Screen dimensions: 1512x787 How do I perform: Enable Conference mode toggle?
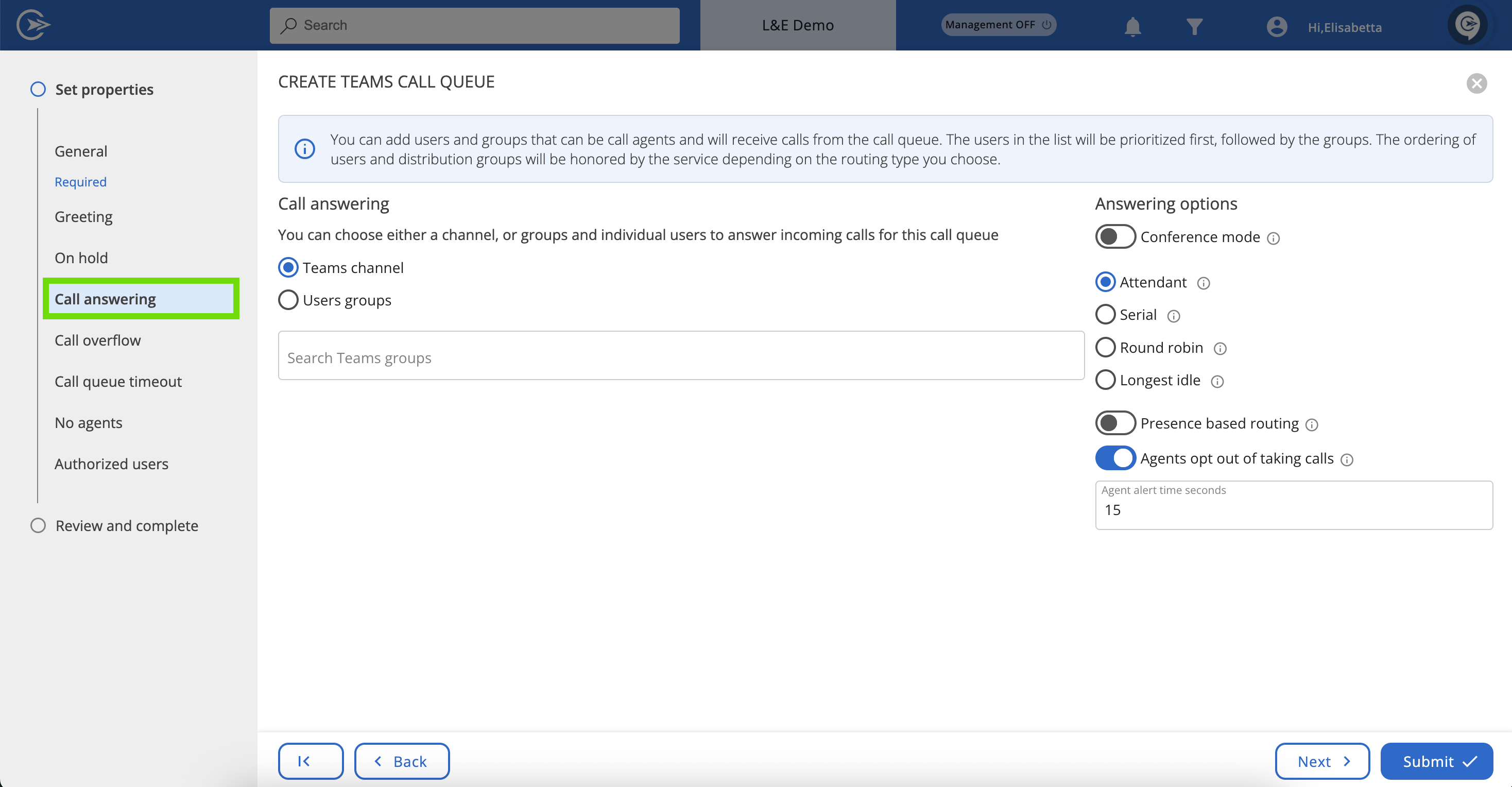[x=1115, y=236]
